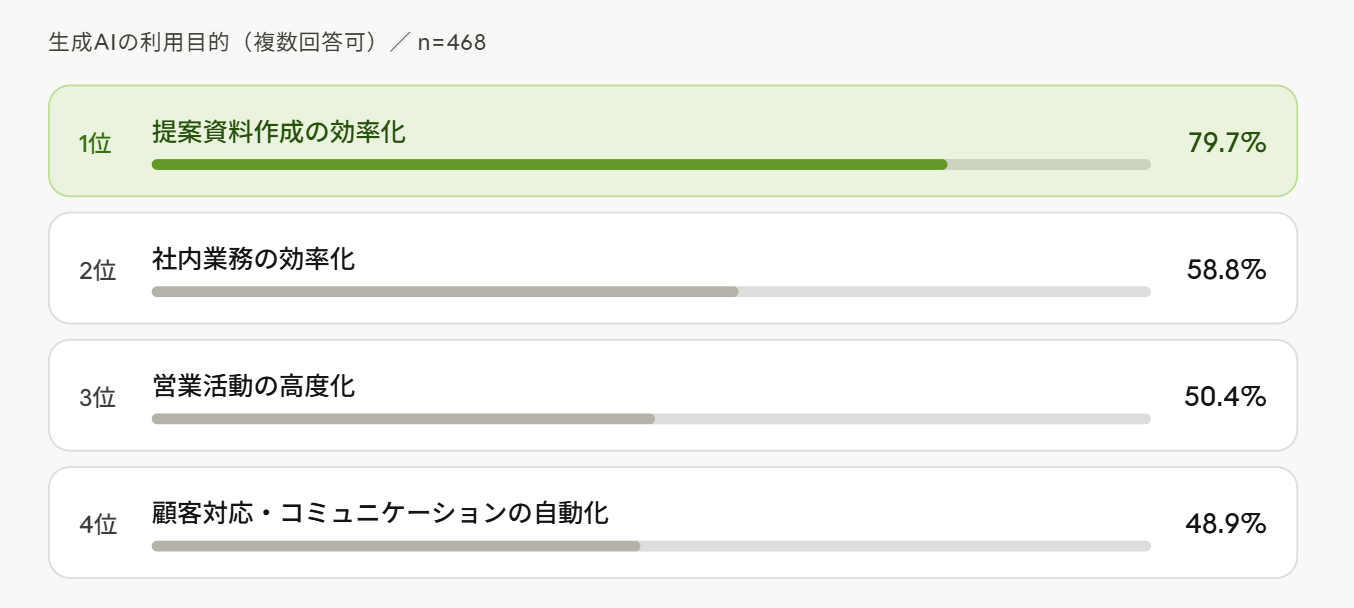Viewport: 1354px width, 608px height.
Task: Click the unfilled track of fourth-place bar
Action: click(895, 546)
